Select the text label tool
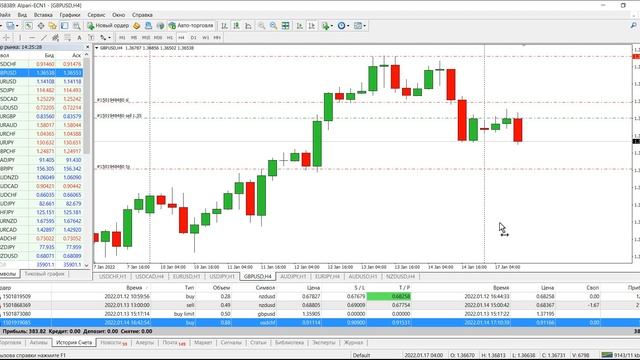640x360 pixels. point(91,38)
